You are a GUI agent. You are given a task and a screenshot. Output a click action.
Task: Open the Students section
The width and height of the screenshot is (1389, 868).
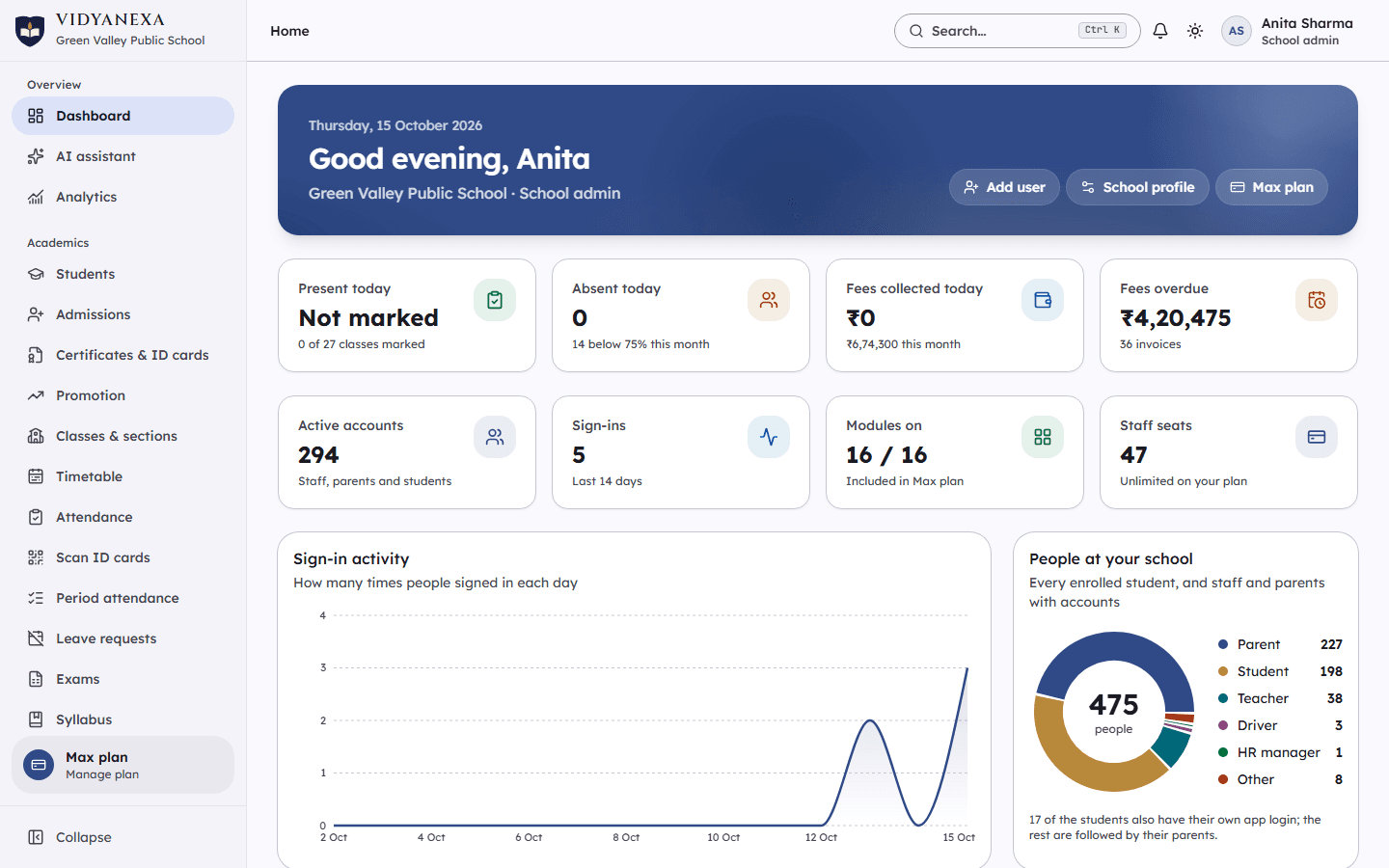pos(123,274)
